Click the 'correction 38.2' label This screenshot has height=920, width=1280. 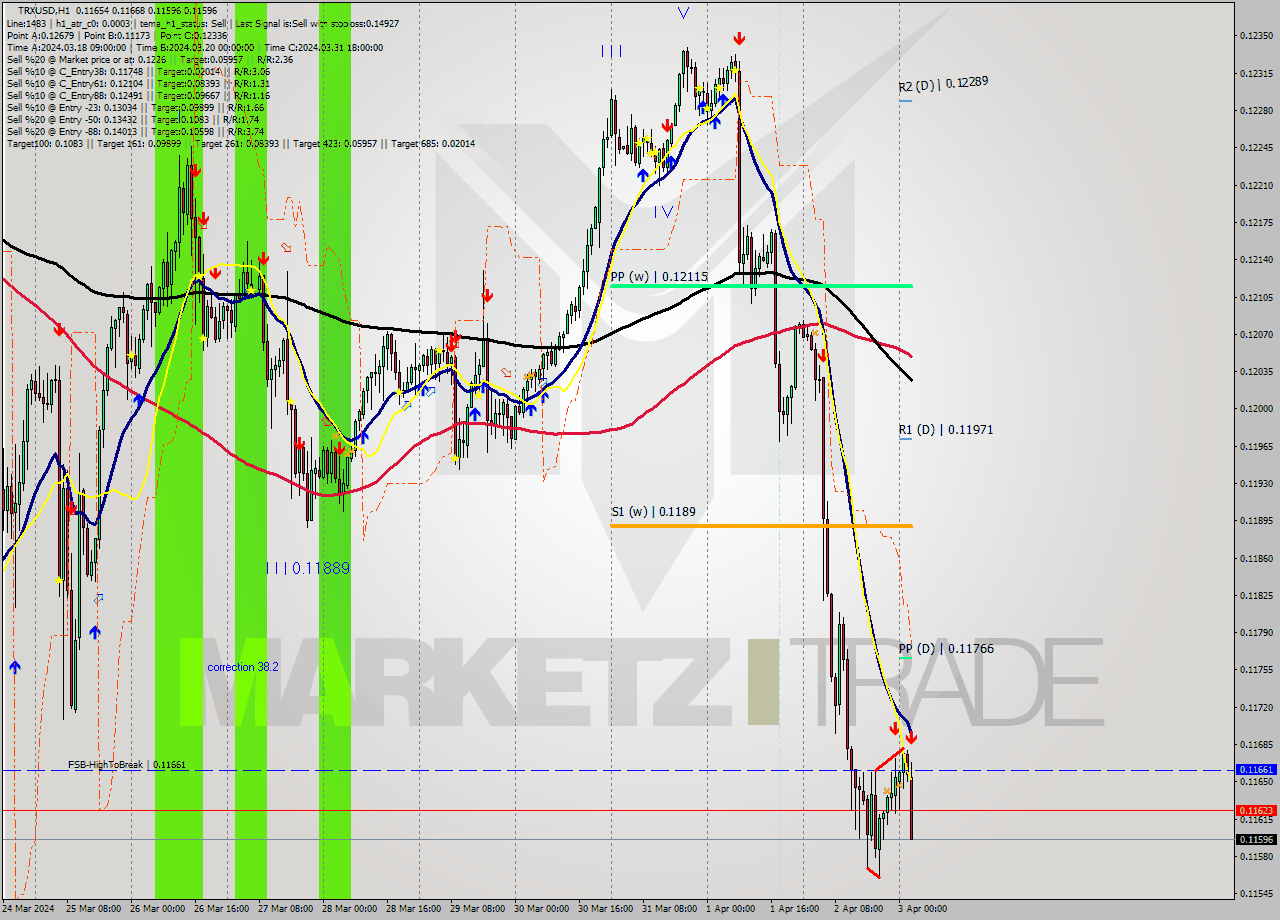[243, 667]
